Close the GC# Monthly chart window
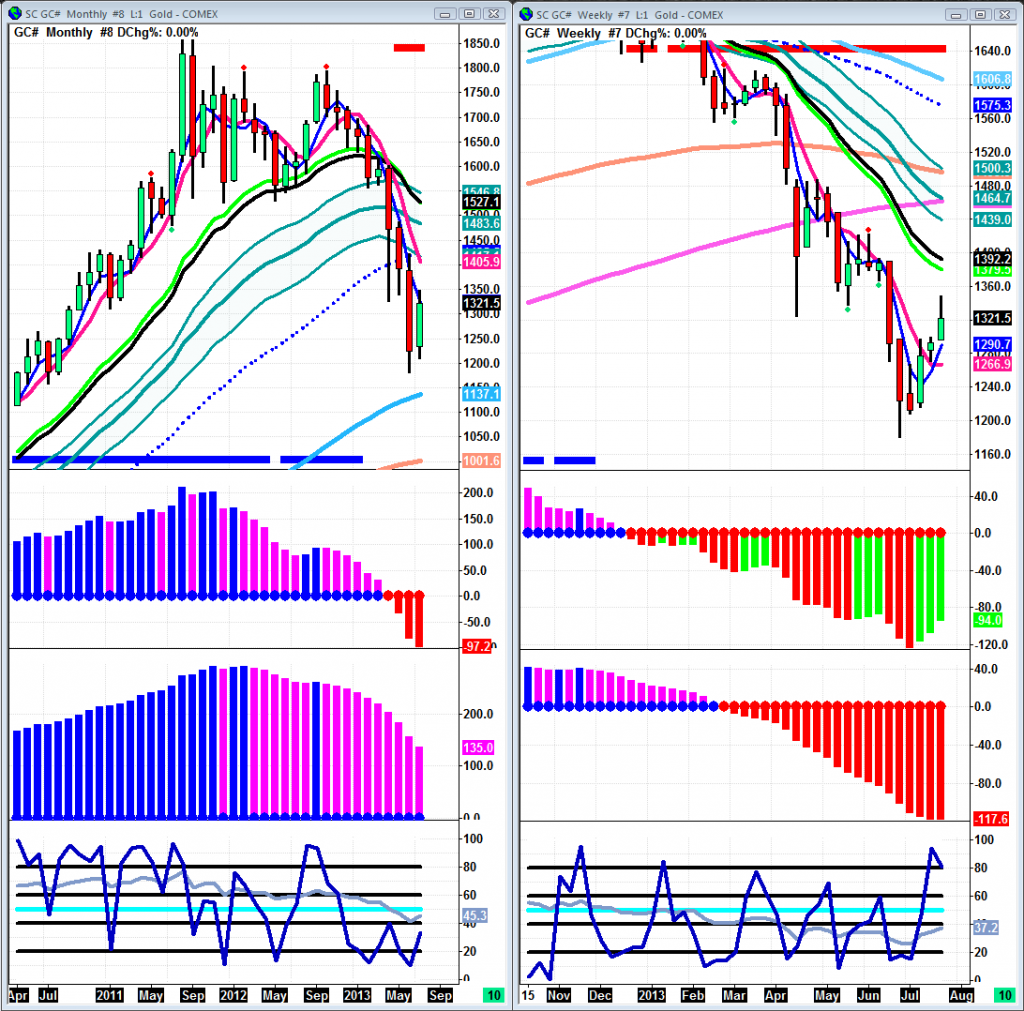Image resolution: width=1024 pixels, height=1011 pixels. [491, 14]
